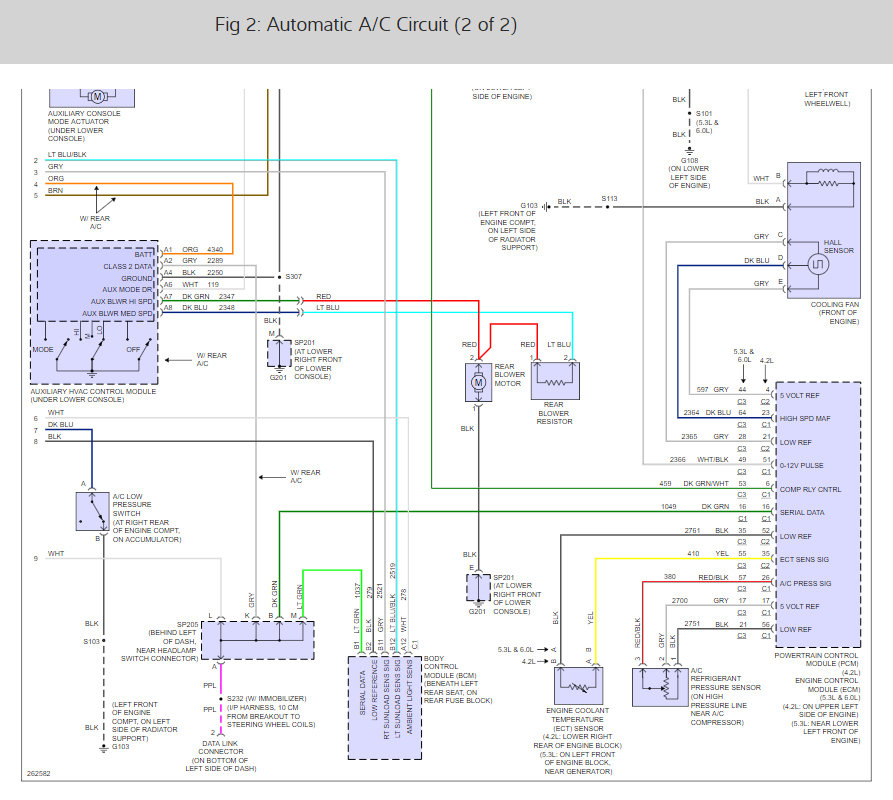
Task: Click the HIGH SPD MAF pin label
Action: pos(805,419)
